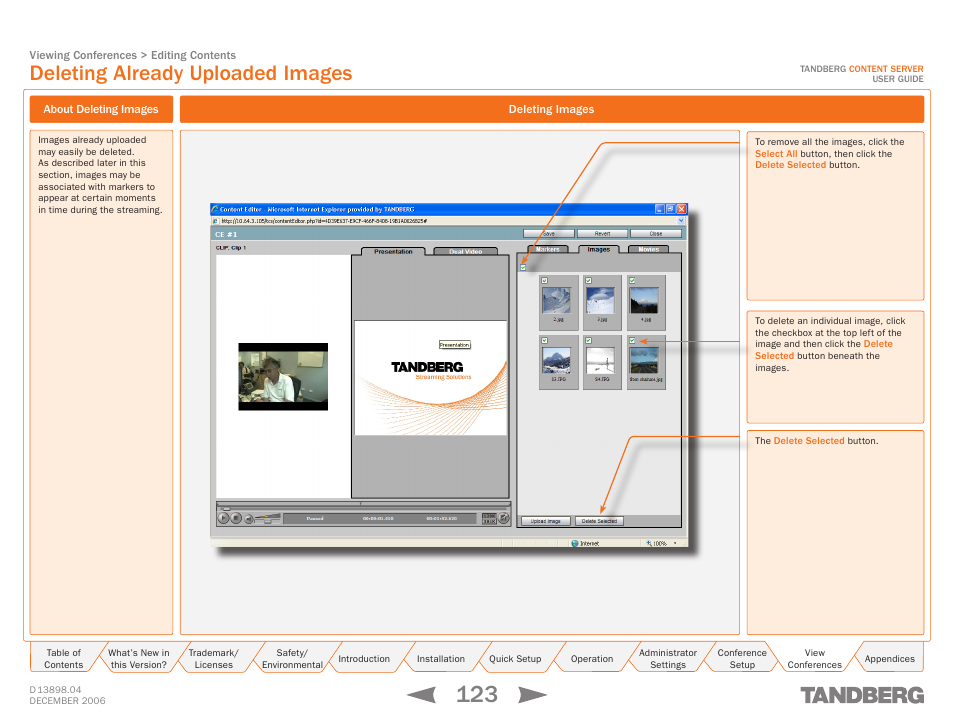The height and width of the screenshot is (718, 954).
Task: Click the page number 123
Action: pyautogui.click(x=477, y=694)
